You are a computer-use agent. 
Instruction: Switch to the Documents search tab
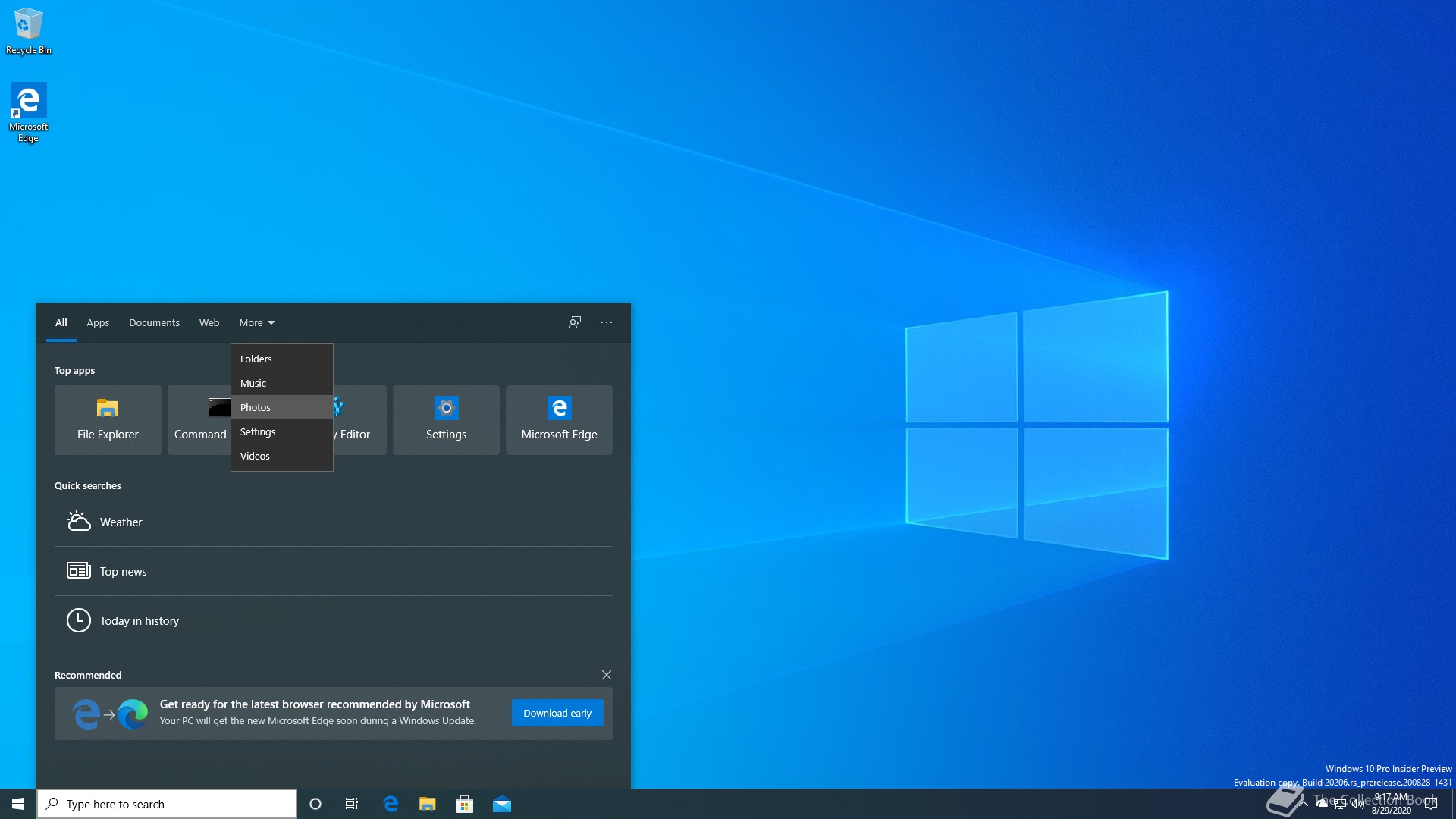tap(154, 323)
